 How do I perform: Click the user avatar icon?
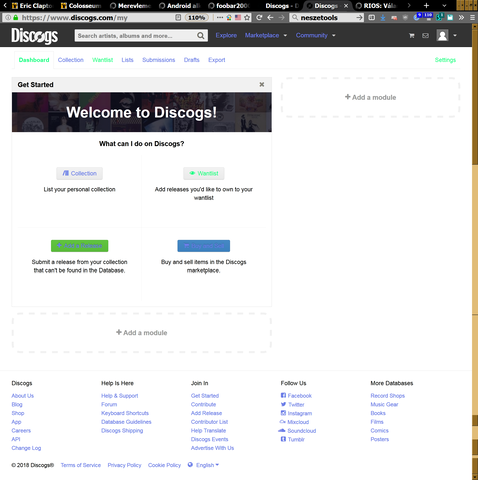point(442,35)
